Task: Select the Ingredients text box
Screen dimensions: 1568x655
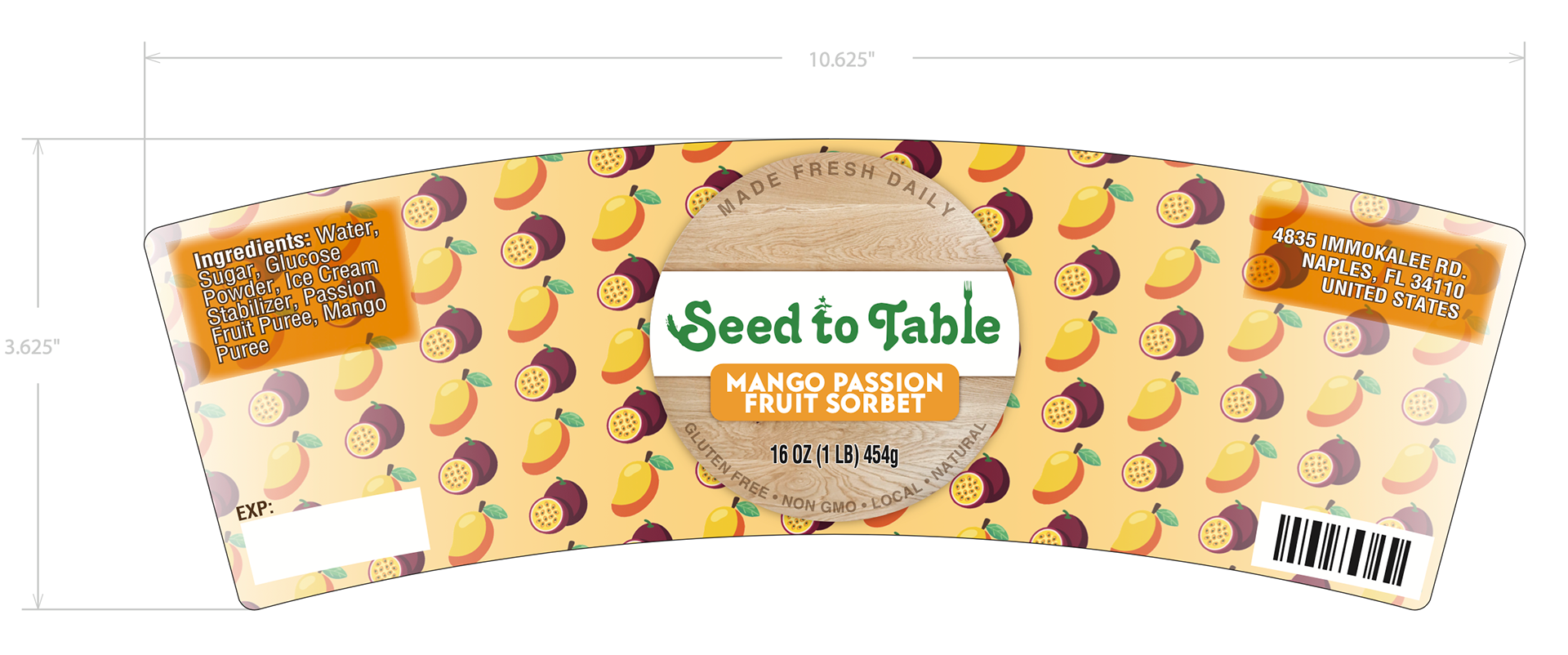Action: tap(290, 292)
